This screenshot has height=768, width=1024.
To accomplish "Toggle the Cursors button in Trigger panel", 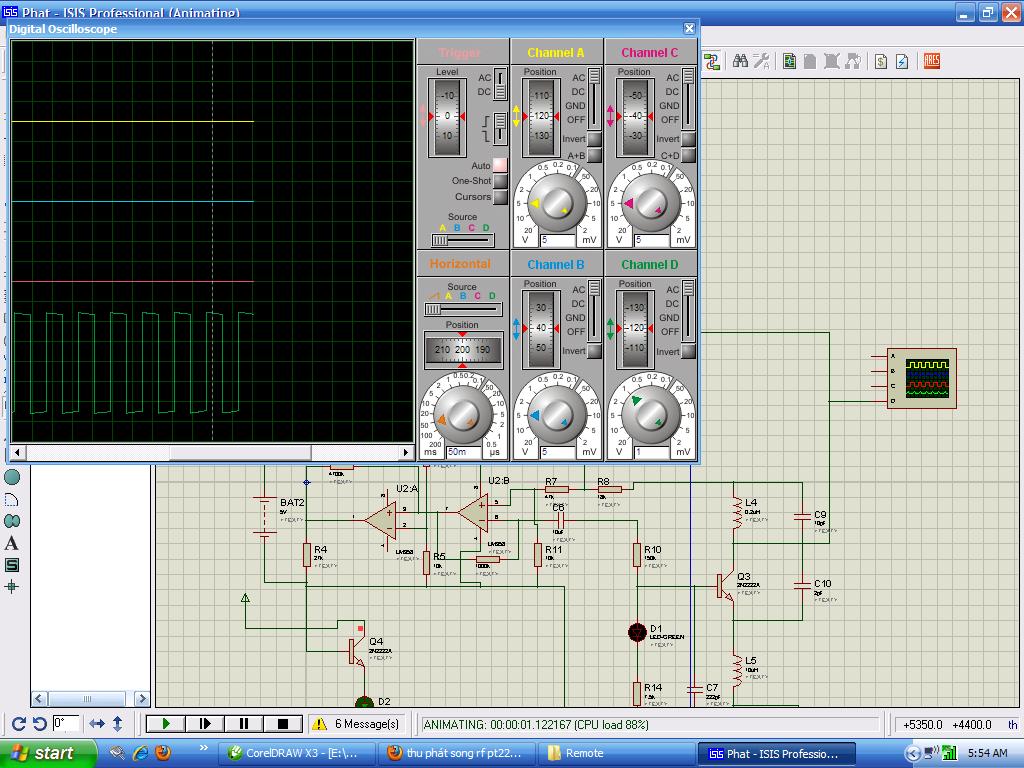I will [x=499, y=197].
